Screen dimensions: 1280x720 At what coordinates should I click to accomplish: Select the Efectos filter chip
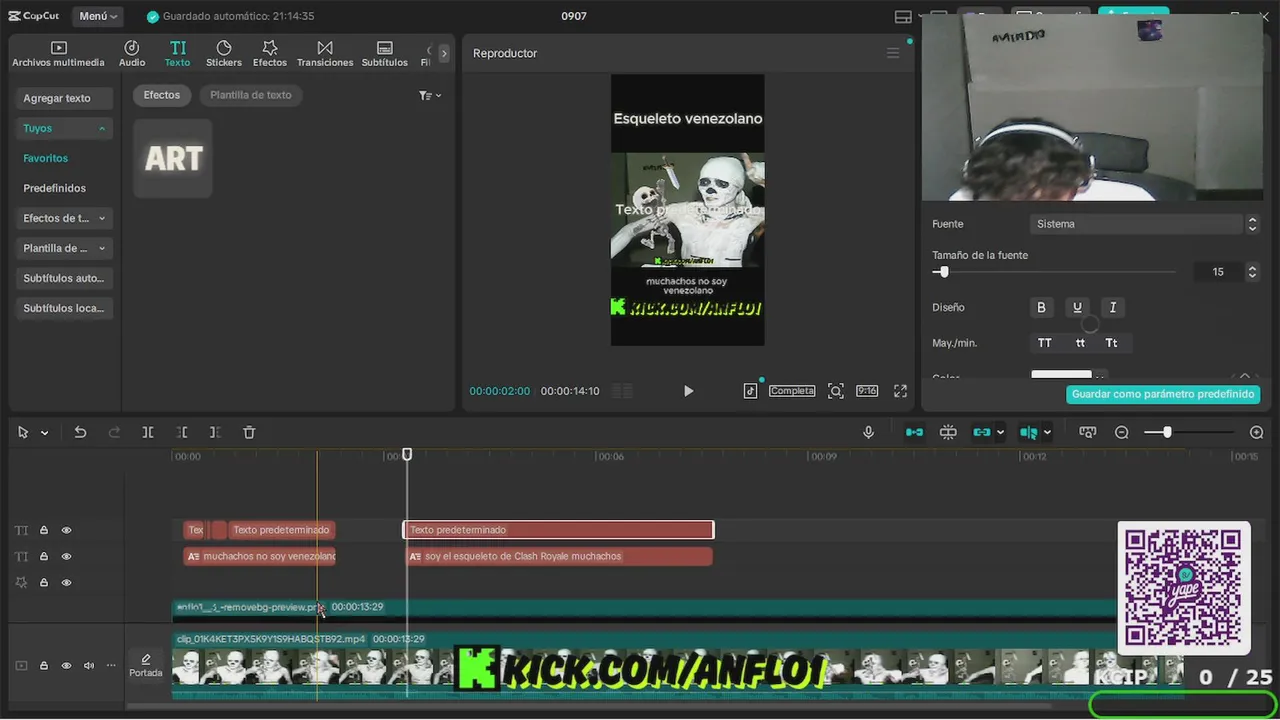tap(162, 95)
